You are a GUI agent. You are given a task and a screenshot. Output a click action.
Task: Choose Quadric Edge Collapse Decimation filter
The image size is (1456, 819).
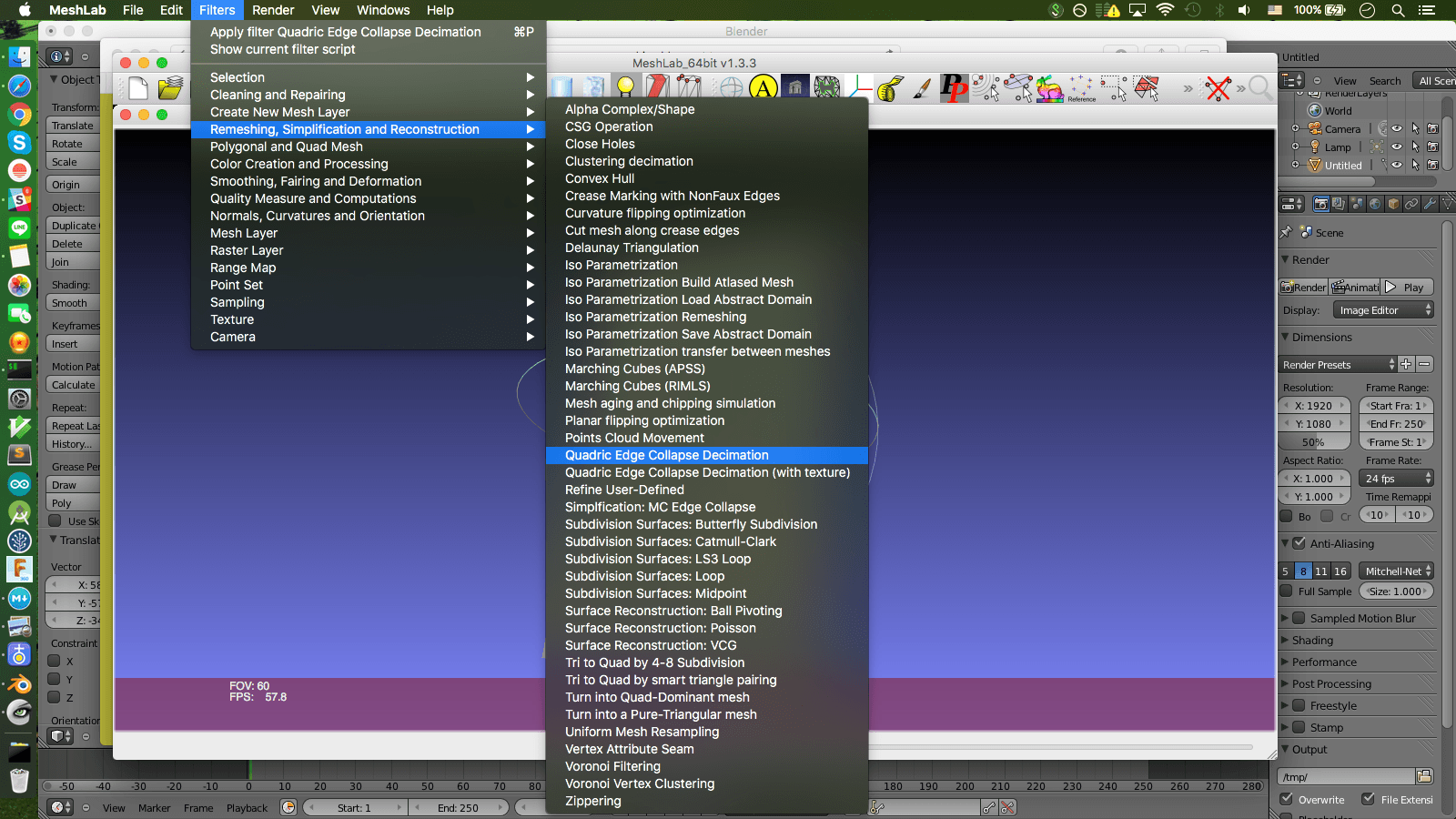(x=707, y=455)
